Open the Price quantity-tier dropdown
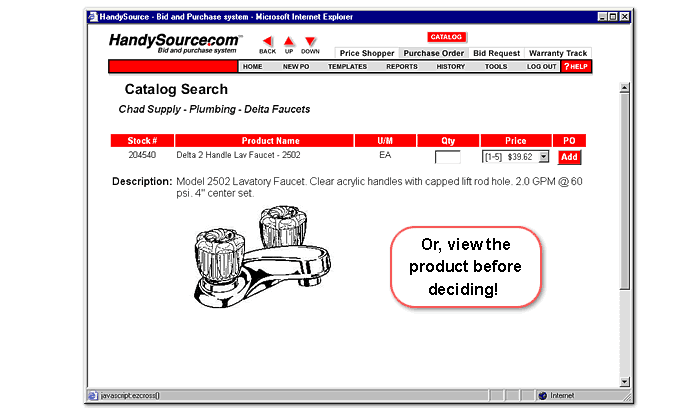The width and height of the screenshot is (686, 410). click(516, 156)
